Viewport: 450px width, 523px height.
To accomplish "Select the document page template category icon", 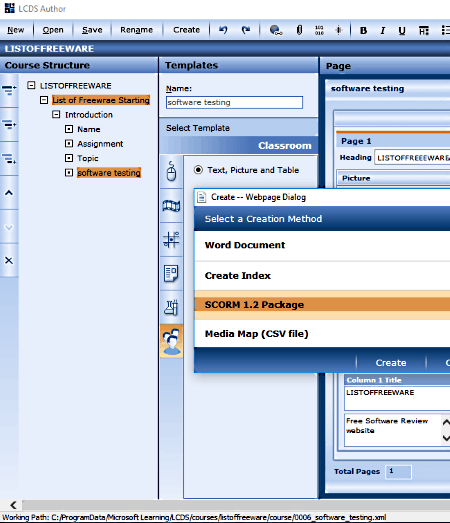I will [171, 274].
